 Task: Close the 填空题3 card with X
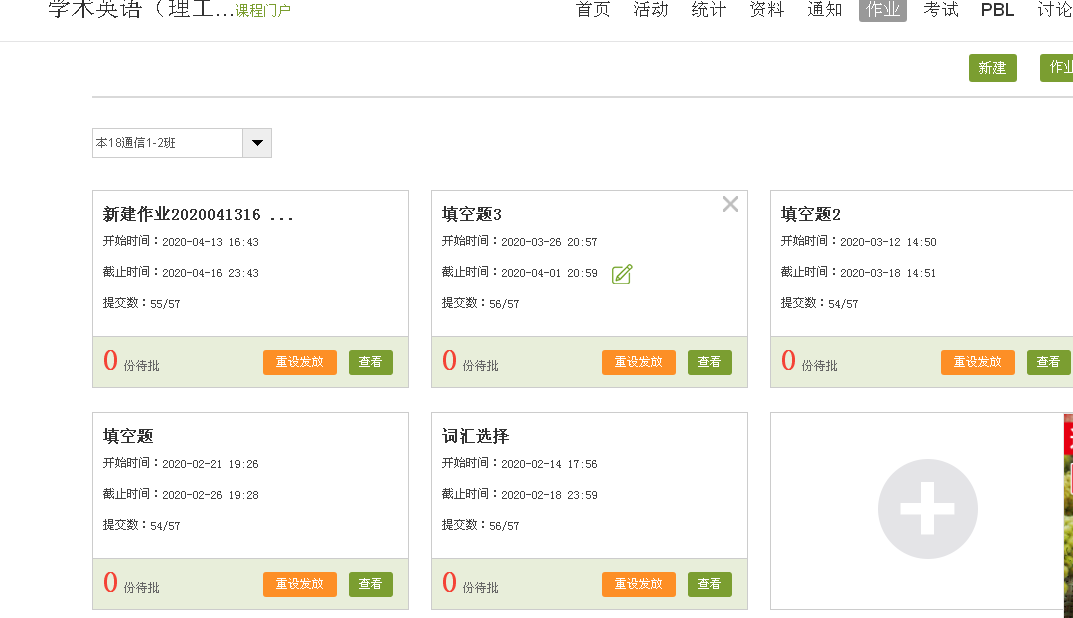730,204
